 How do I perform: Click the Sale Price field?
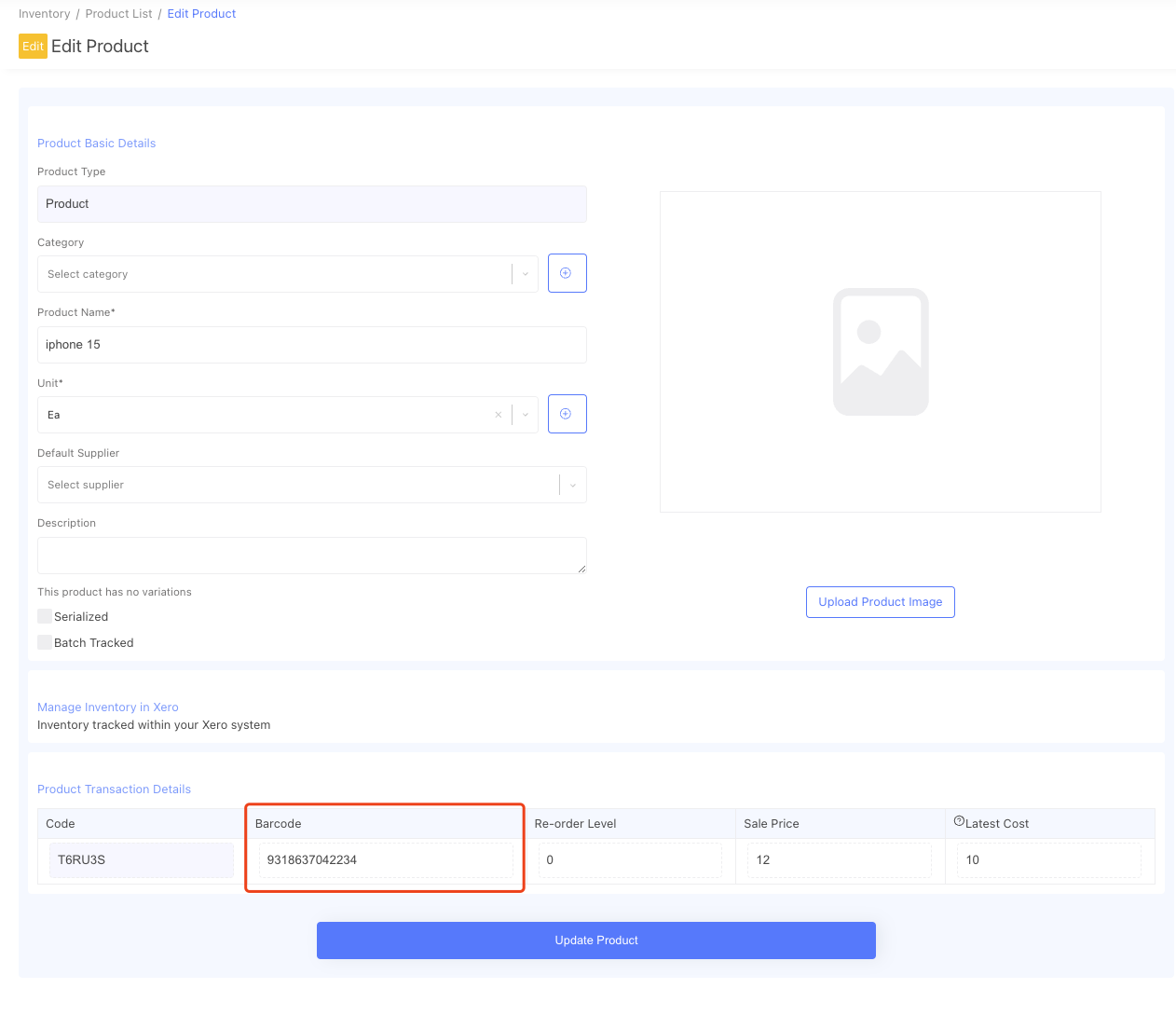coord(838,859)
